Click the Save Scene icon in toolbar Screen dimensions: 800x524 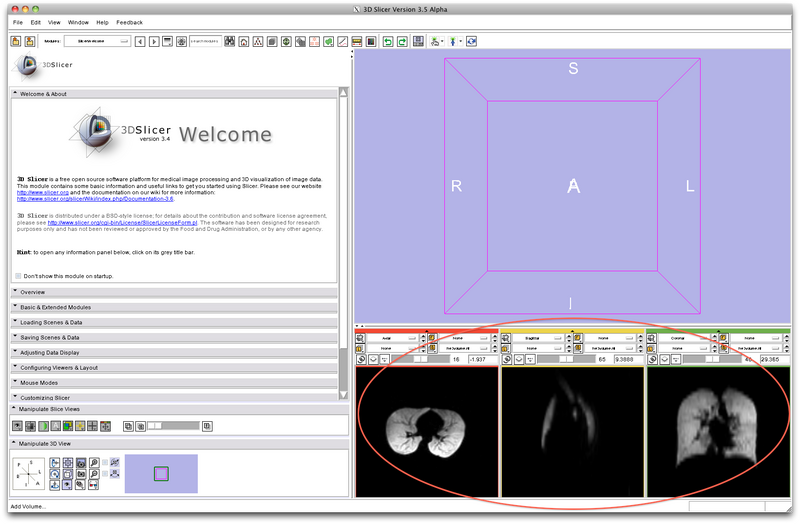coord(30,41)
